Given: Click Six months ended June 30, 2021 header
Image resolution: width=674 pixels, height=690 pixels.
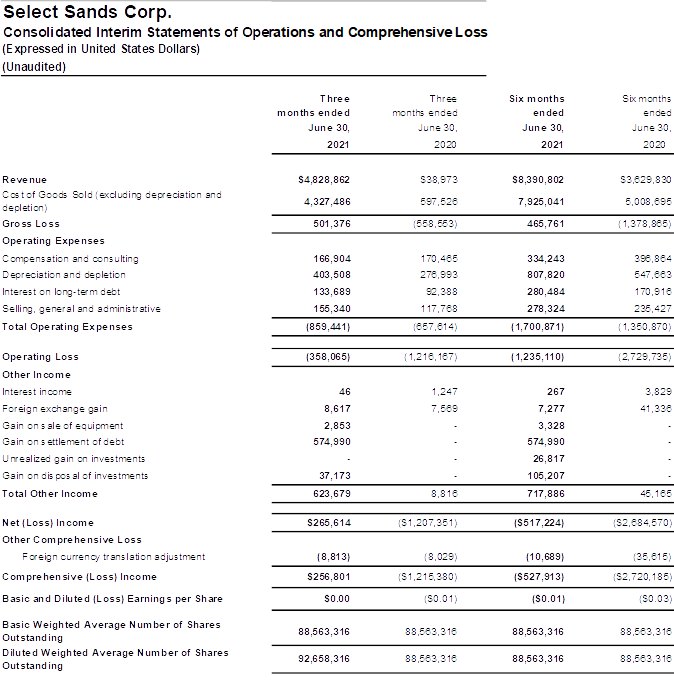Looking at the screenshot, I should coord(537,121).
